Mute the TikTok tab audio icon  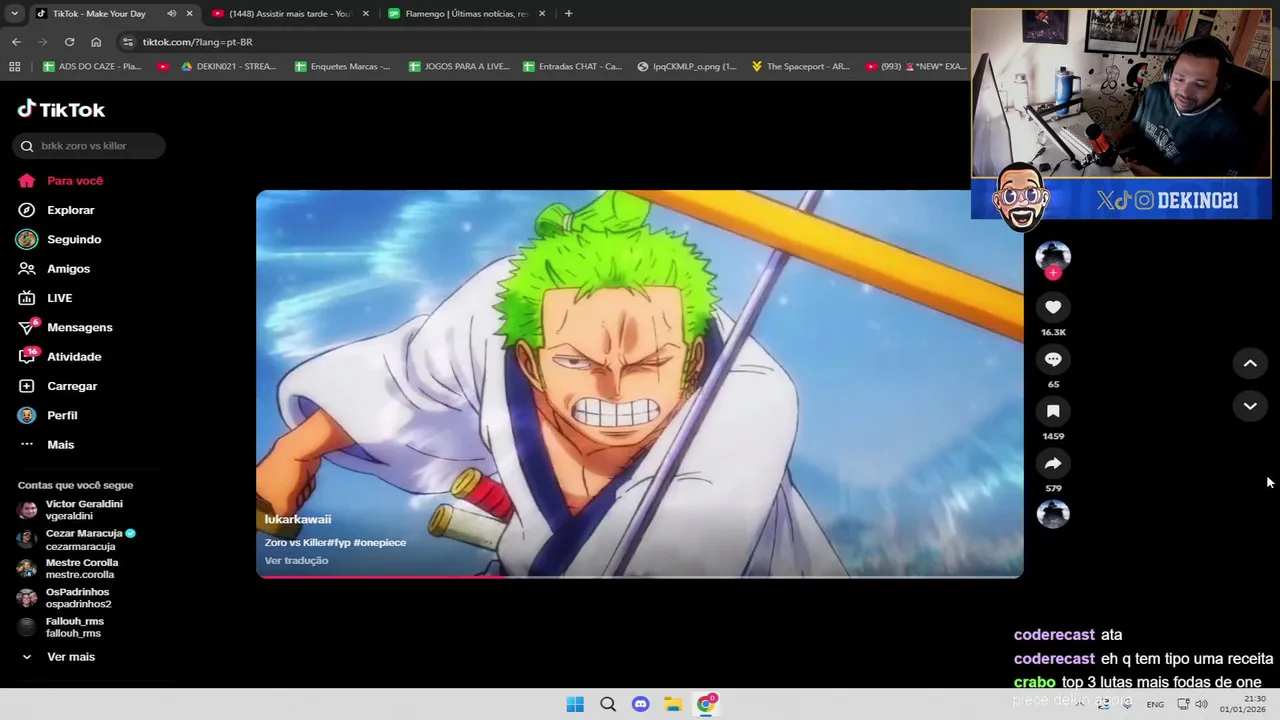171,14
